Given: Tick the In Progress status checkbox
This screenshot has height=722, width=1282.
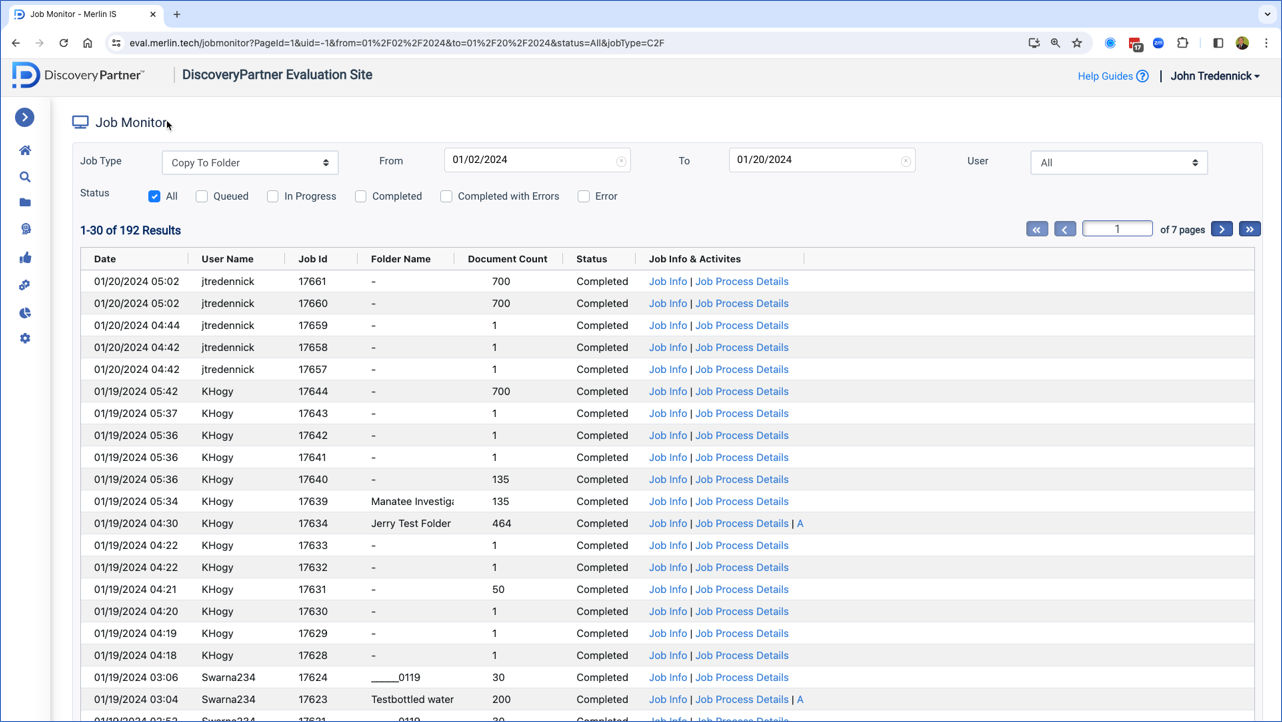Looking at the screenshot, I should pos(272,197).
